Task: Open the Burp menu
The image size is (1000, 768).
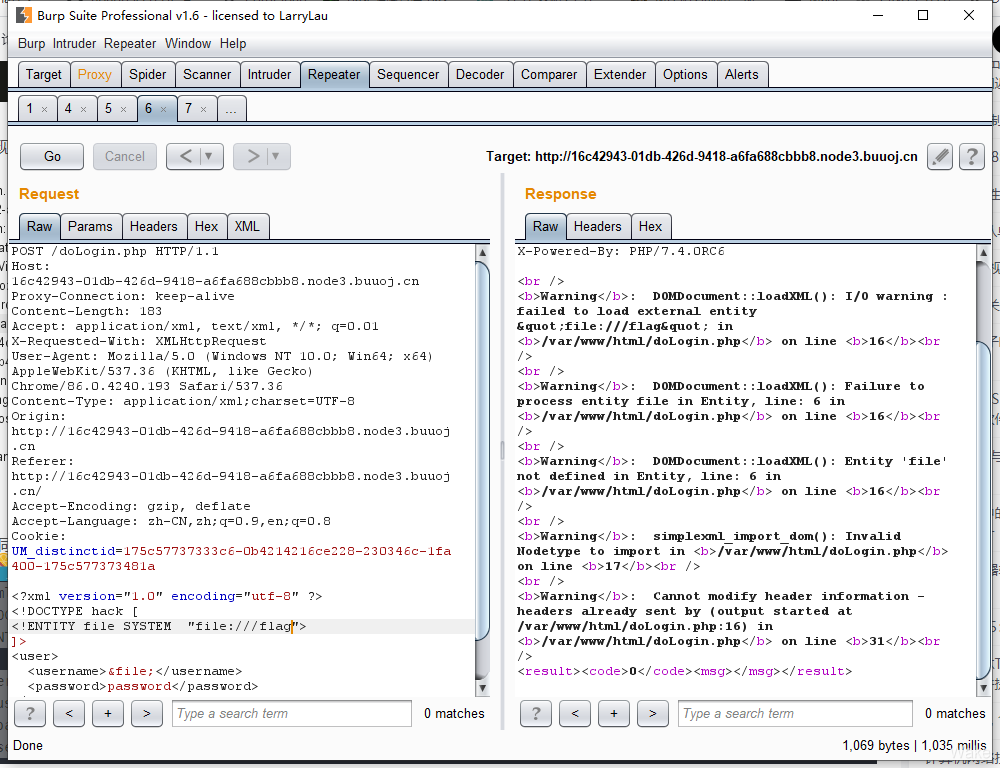Action: point(31,43)
